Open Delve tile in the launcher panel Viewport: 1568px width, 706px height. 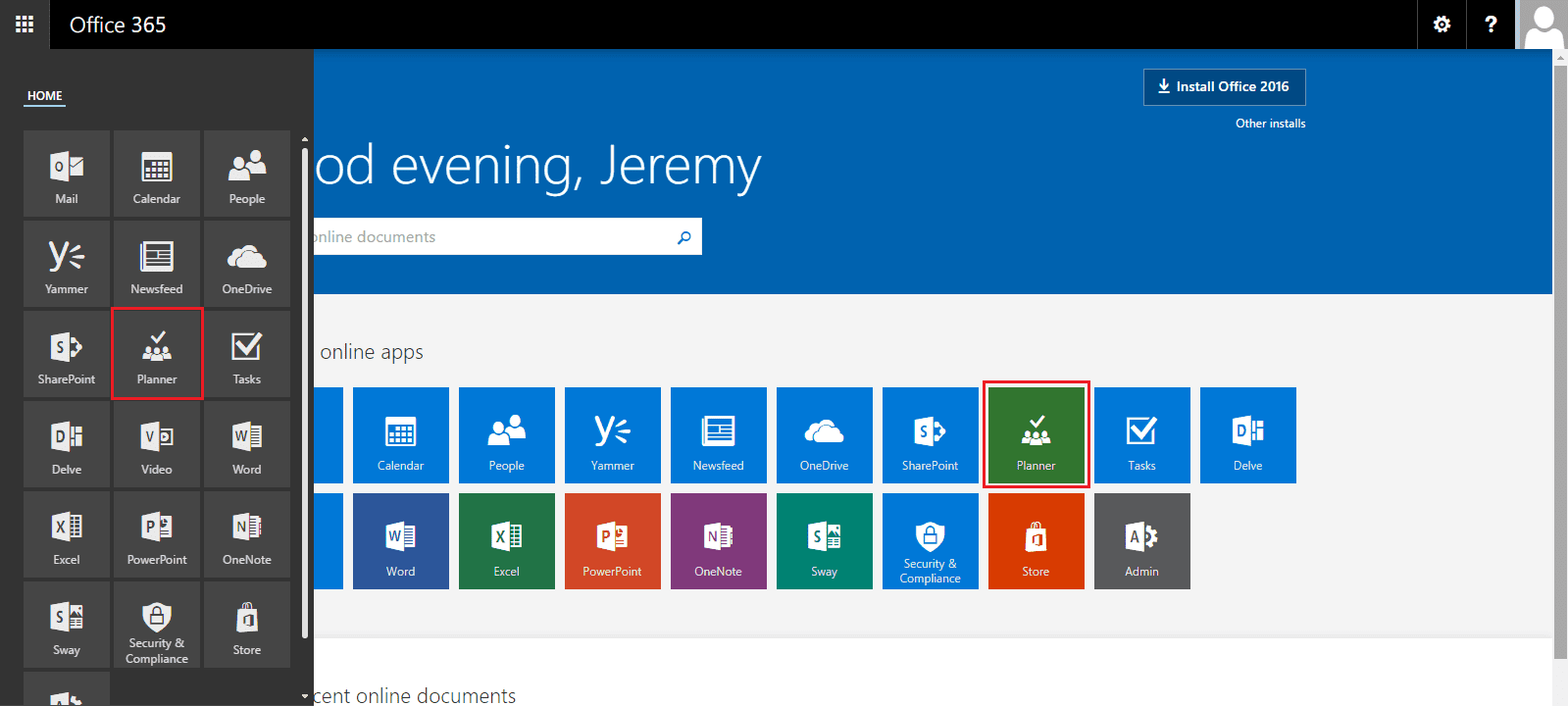(67, 444)
